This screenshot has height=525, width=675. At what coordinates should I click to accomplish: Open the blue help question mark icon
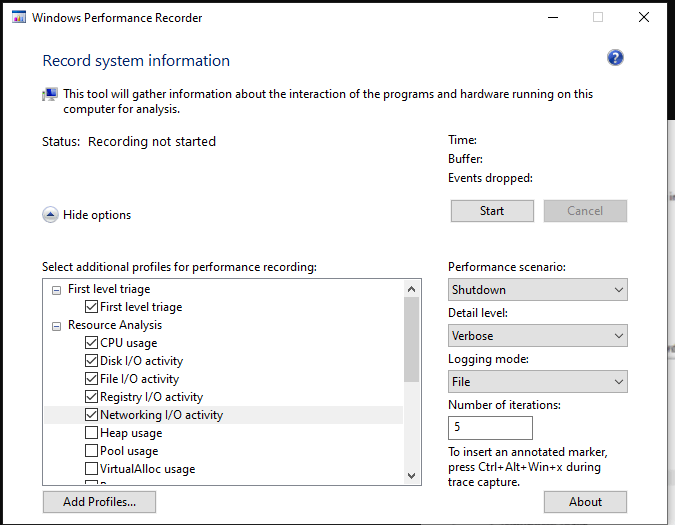point(615,58)
